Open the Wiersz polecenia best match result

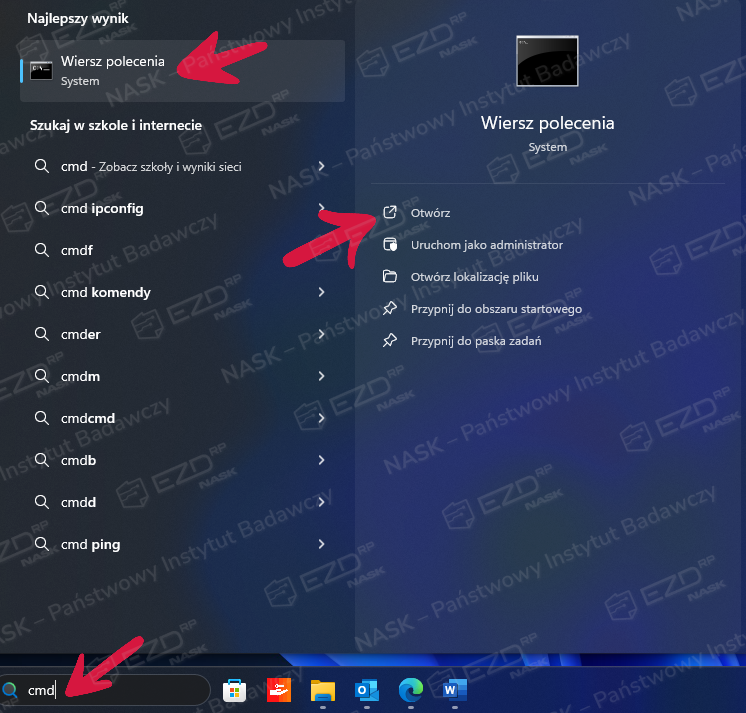[x=180, y=71]
